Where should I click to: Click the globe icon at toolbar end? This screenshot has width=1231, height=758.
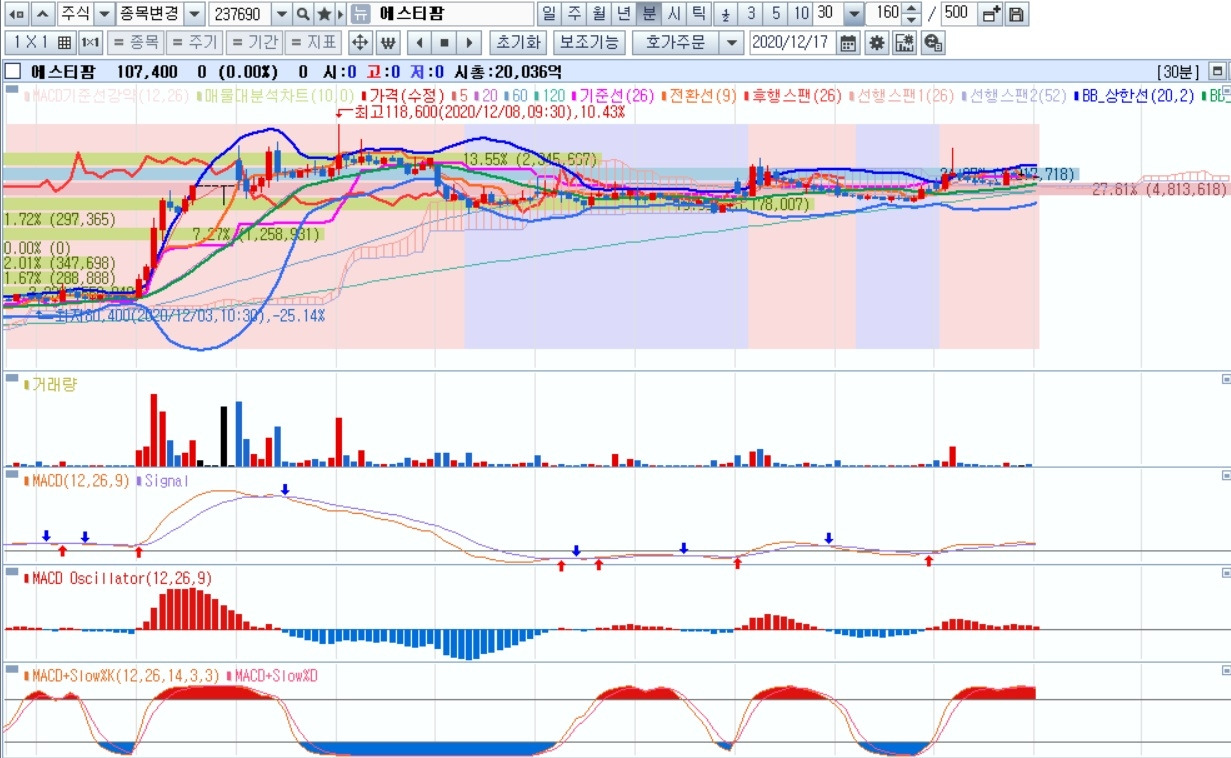[x=933, y=43]
